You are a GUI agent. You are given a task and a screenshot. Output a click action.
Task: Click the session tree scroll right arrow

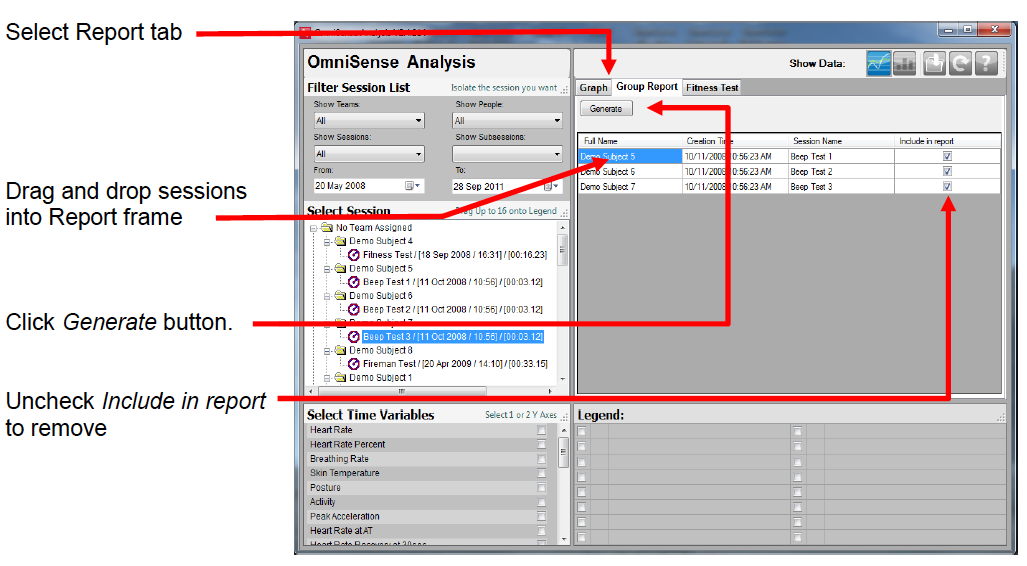tap(550, 391)
